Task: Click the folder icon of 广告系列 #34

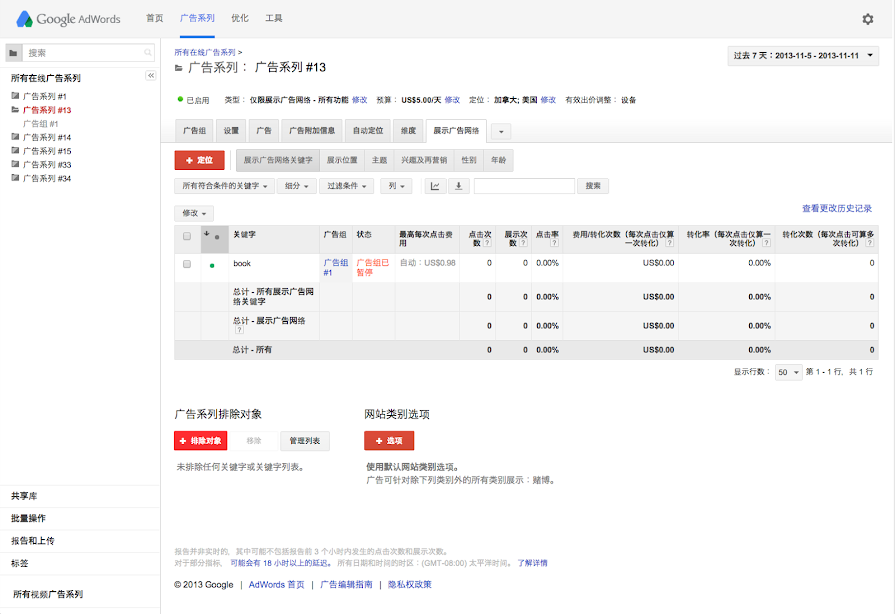Action: pos(15,178)
